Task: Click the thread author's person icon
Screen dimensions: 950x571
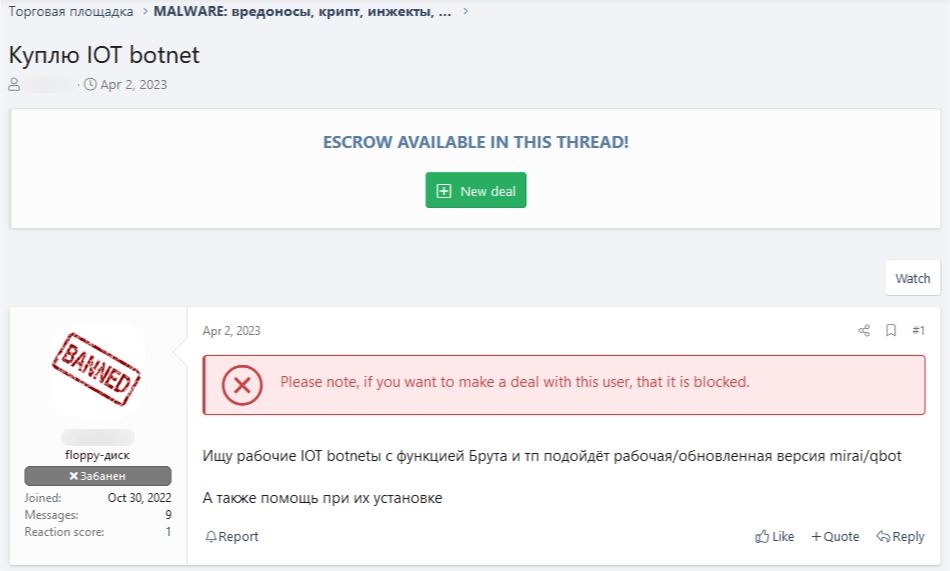Action: (x=15, y=85)
